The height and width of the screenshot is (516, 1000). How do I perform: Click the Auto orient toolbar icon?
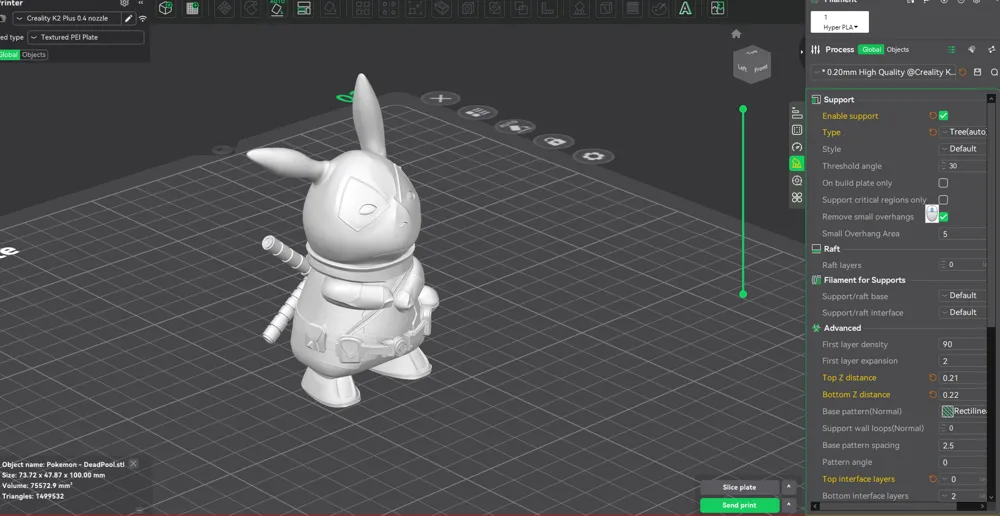pos(277,8)
